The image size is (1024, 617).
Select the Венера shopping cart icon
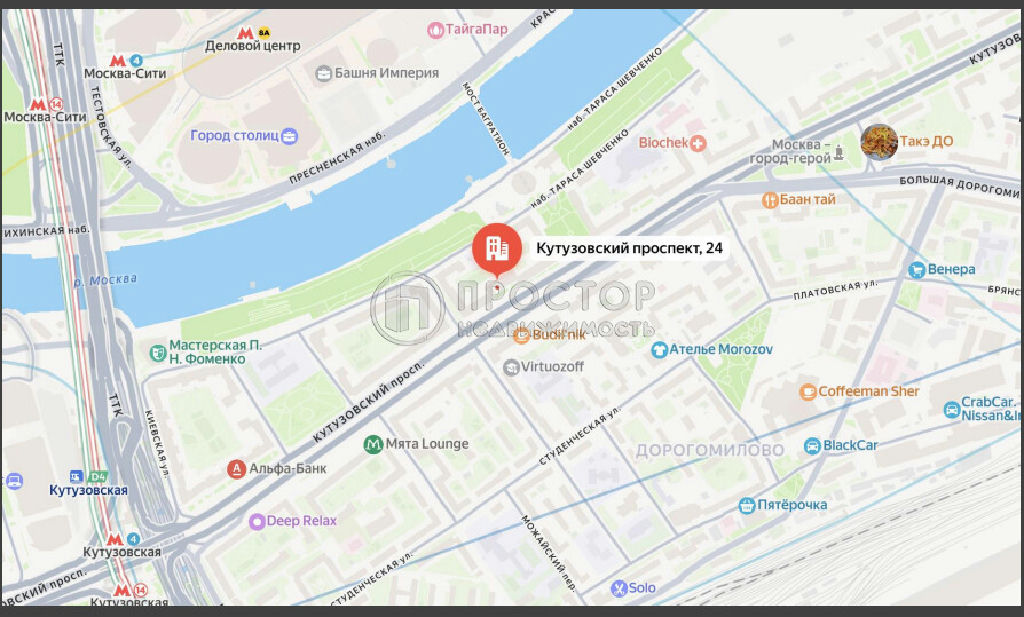click(x=917, y=270)
